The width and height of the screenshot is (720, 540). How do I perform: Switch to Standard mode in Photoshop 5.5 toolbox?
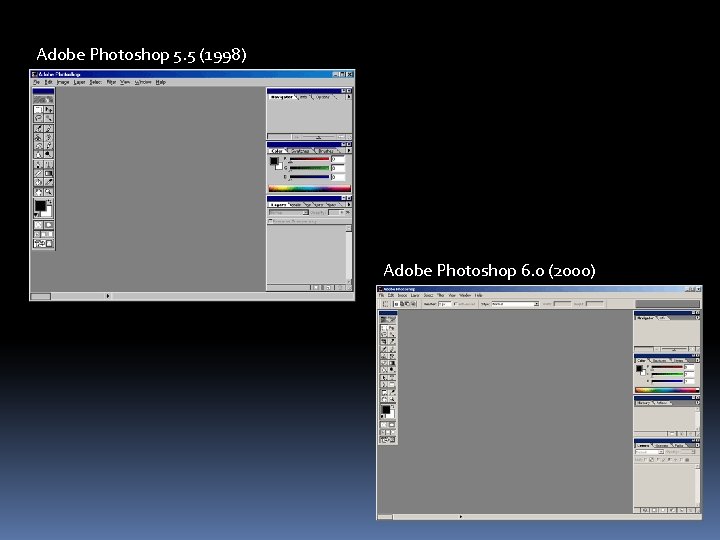click(38, 225)
